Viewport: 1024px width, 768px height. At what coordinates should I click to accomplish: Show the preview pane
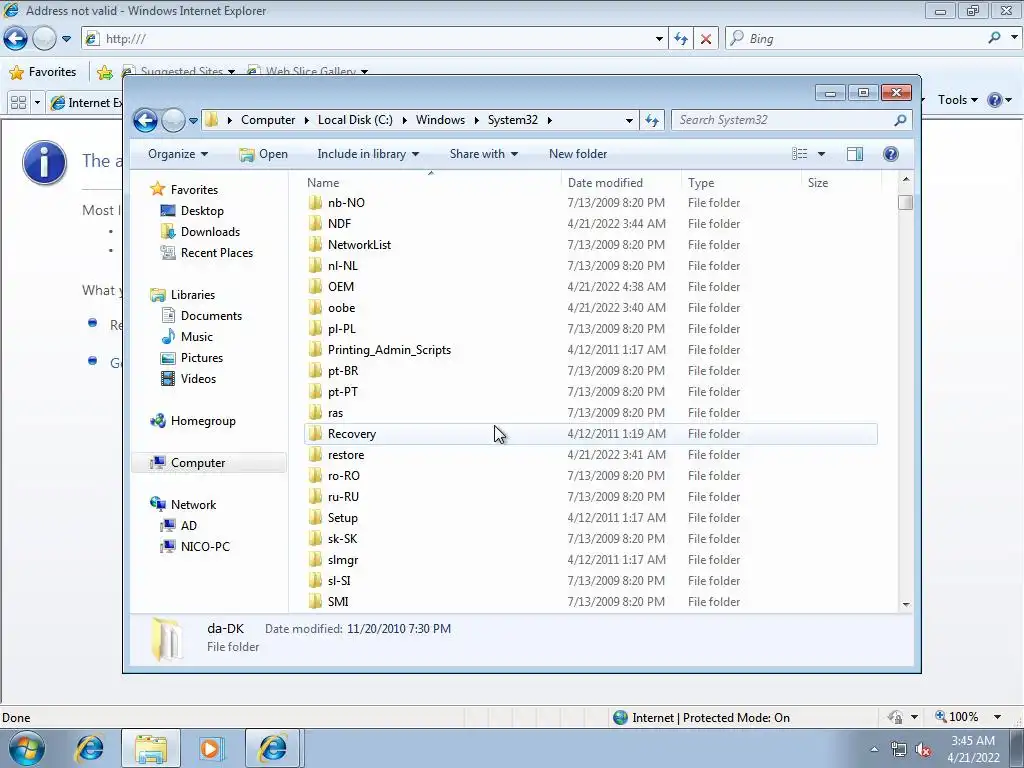(x=854, y=154)
